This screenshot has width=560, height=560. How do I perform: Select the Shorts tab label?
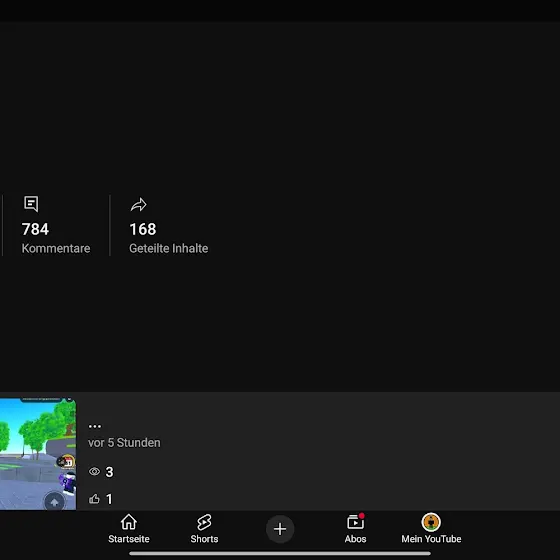click(x=204, y=539)
